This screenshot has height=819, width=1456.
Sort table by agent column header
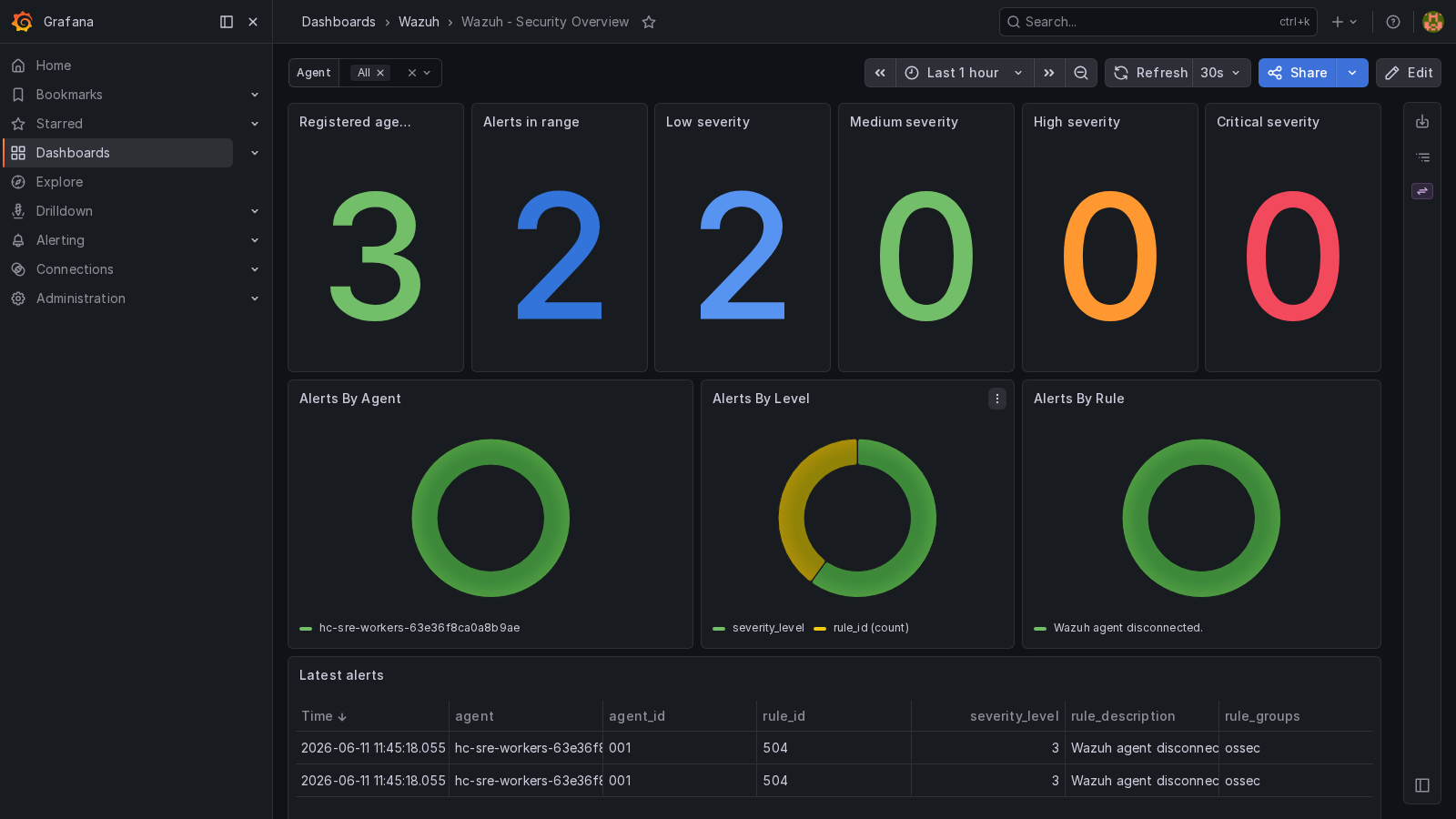(474, 716)
